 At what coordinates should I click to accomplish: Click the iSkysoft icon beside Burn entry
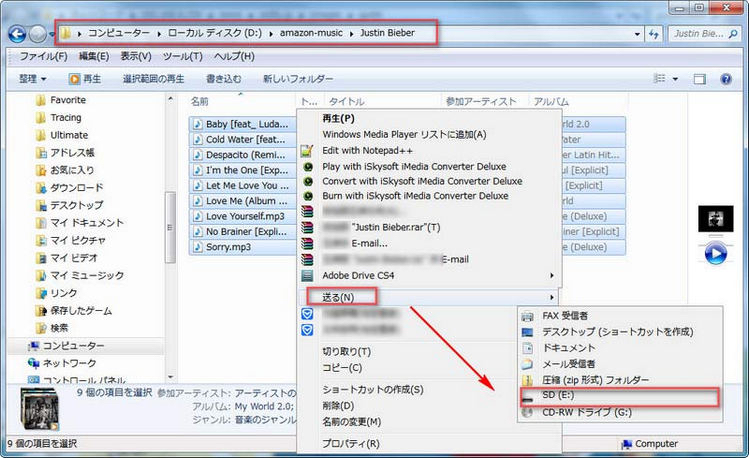coord(308,196)
